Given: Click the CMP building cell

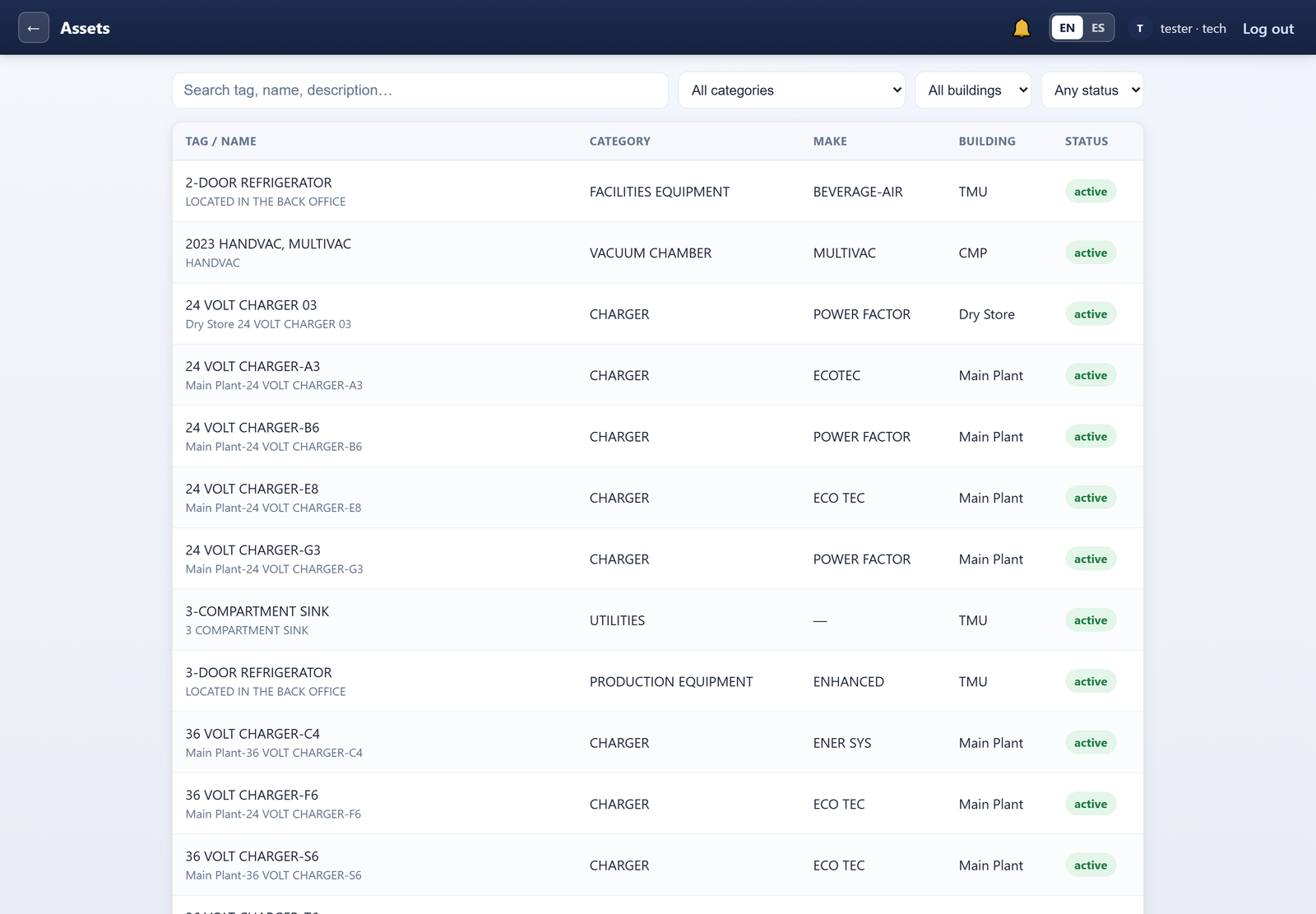Looking at the screenshot, I should pos(973,253).
